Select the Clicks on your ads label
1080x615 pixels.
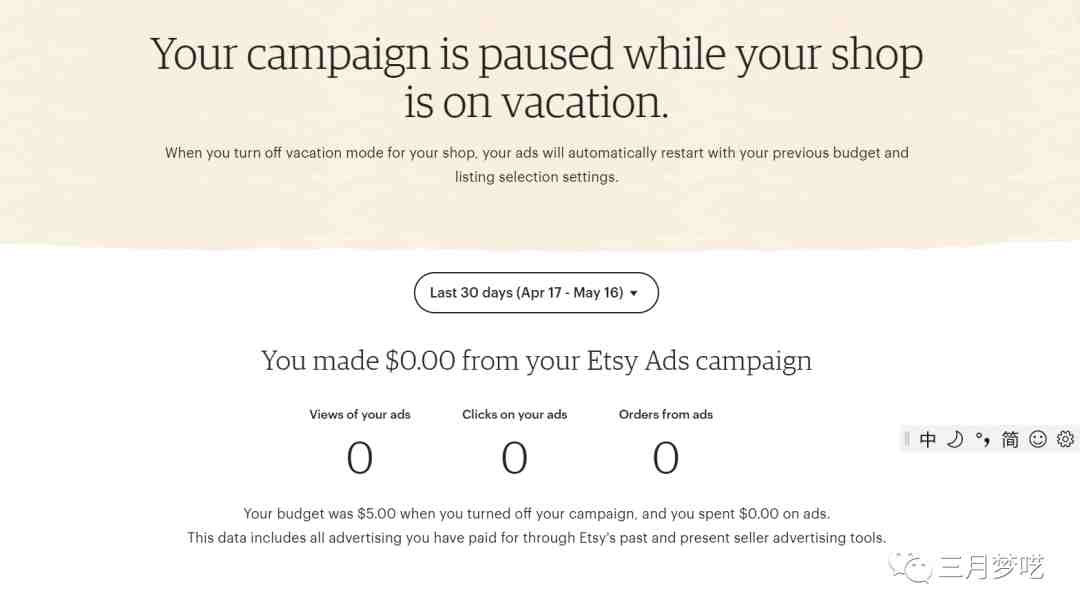[515, 415]
